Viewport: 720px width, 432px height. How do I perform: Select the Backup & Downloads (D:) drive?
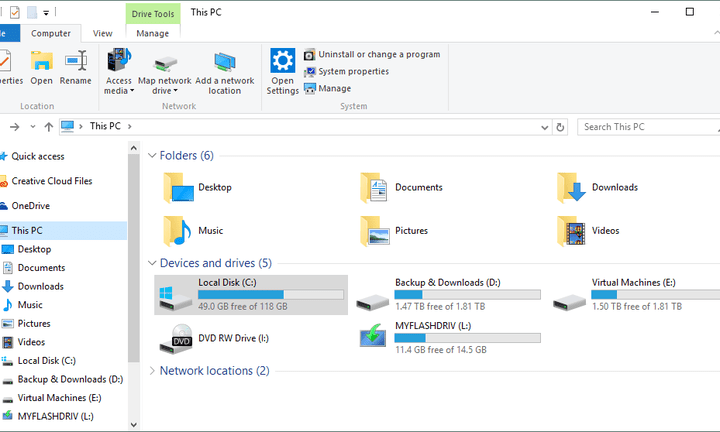point(449,295)
